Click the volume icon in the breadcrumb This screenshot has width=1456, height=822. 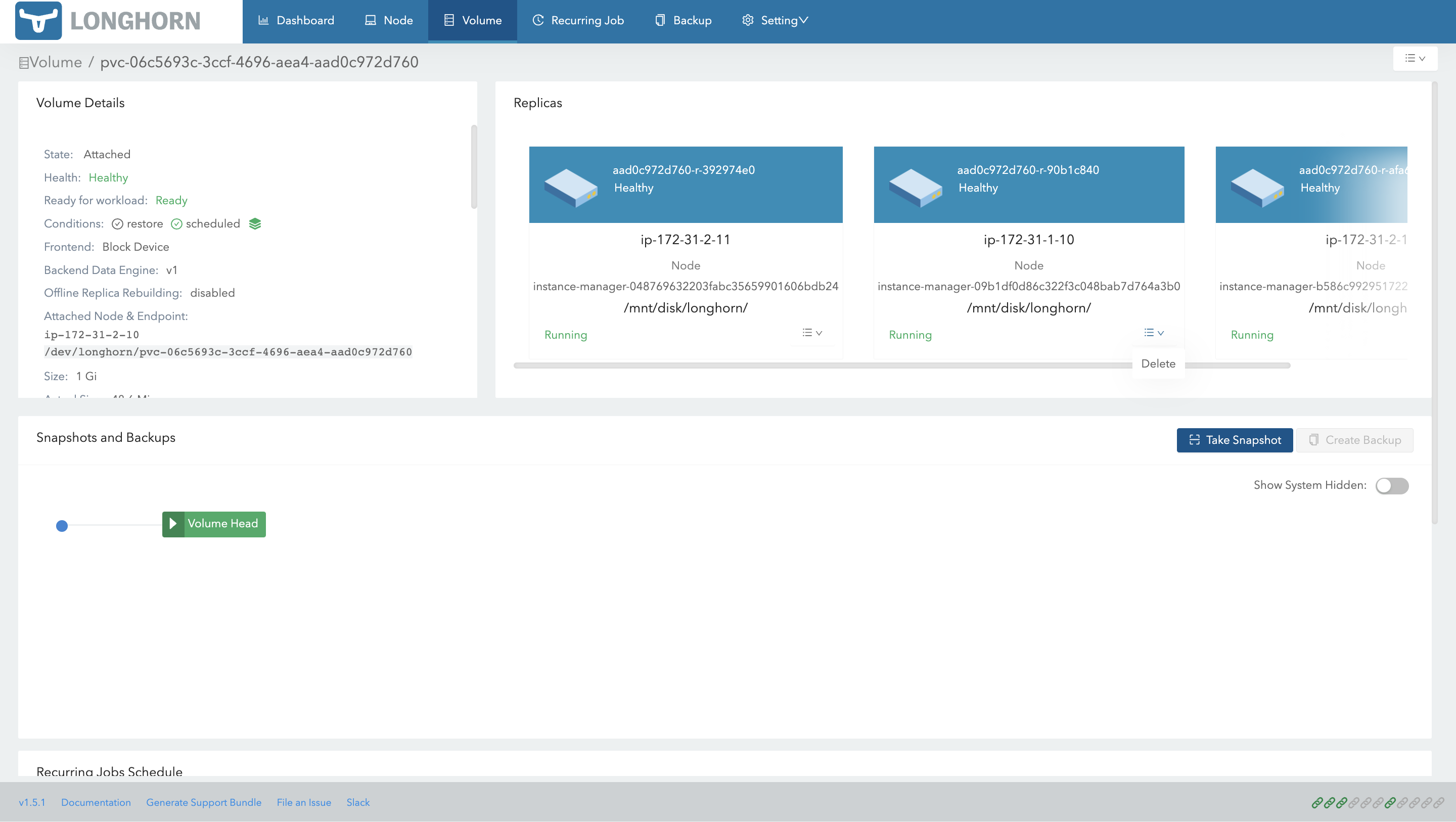tap(23, 62)
